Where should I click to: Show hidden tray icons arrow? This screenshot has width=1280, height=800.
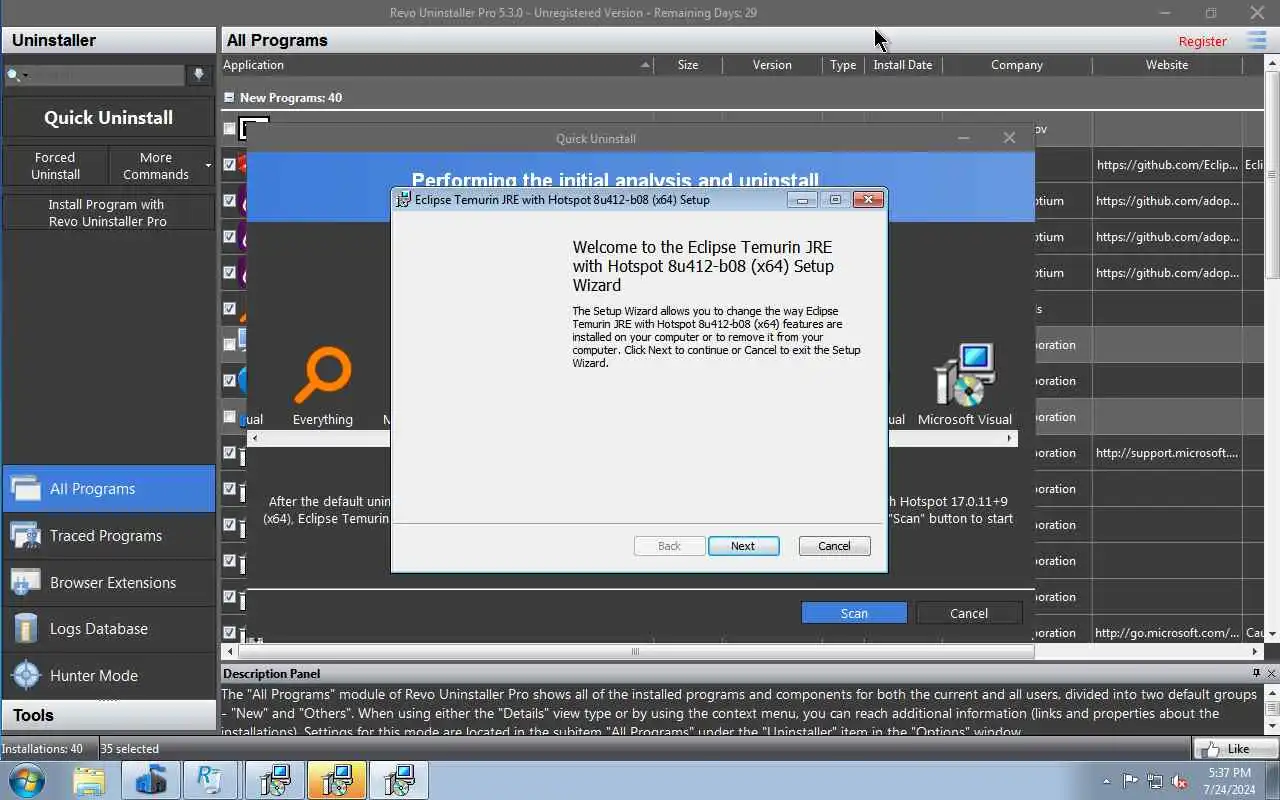pos(1106,781)
